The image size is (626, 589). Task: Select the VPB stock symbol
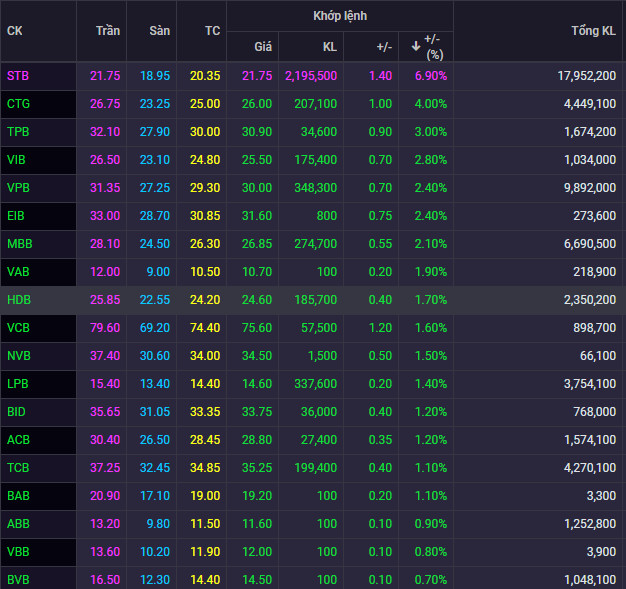[x=18, y=188]
